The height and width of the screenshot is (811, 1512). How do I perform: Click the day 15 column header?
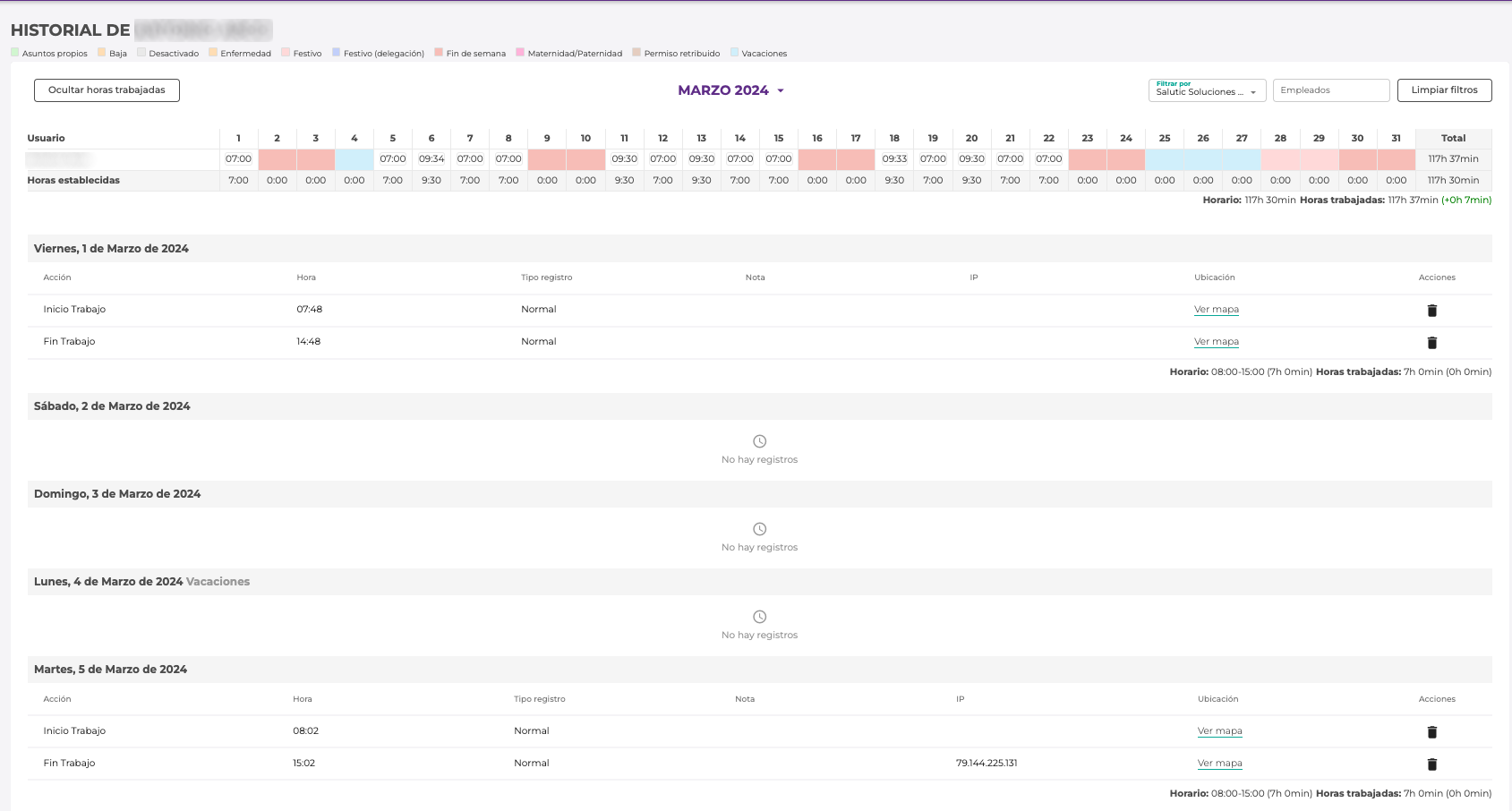click(779, 139)
